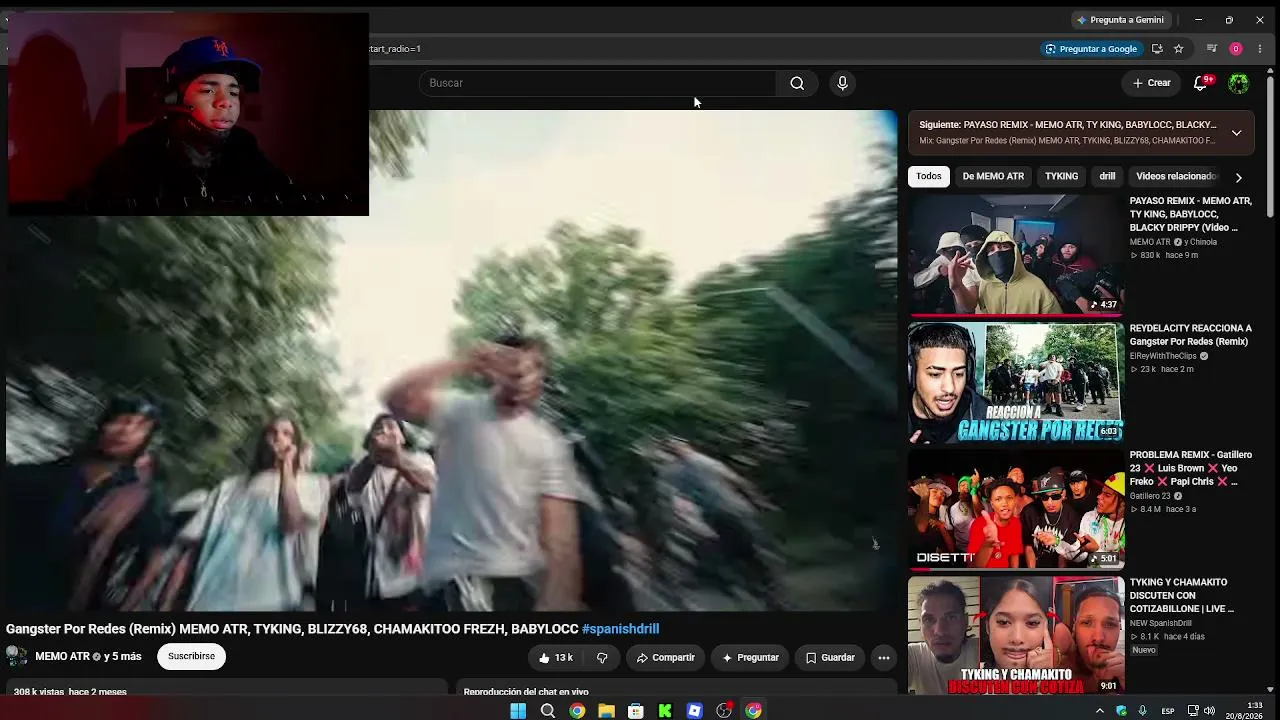
Task: Select the TYKING filter chip
Action: point(1061,176)
